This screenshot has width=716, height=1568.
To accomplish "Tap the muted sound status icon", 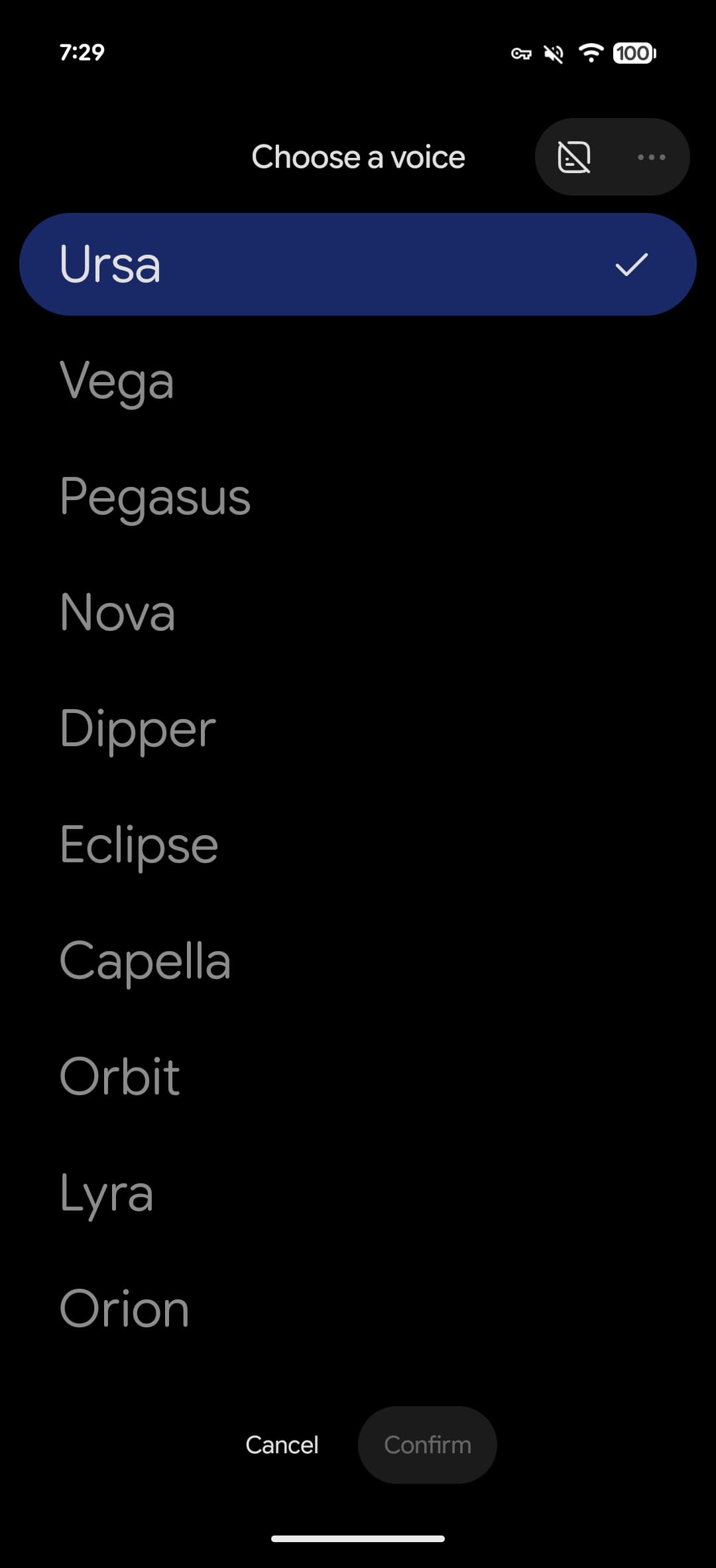I will point(554,54).
